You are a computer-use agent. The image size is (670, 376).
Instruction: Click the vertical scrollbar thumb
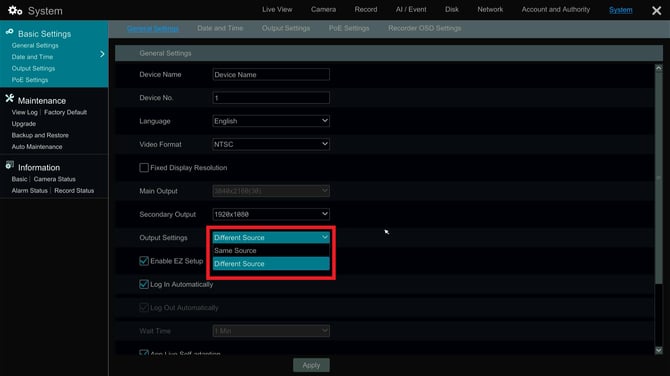tap(658, 177)
